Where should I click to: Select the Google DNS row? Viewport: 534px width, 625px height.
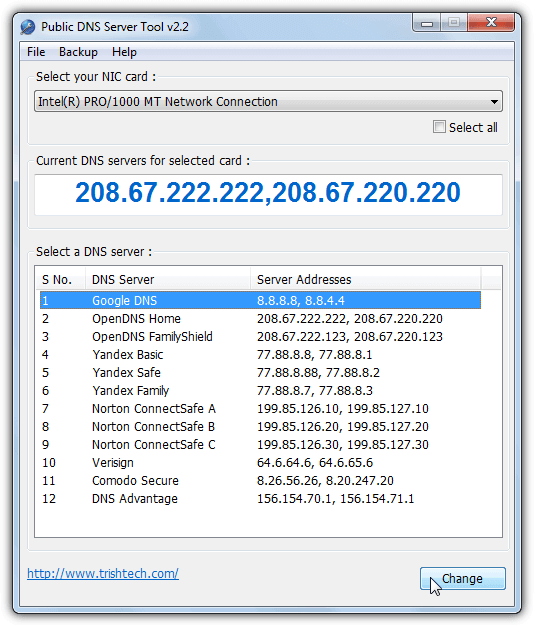click(x=260, y=300)
